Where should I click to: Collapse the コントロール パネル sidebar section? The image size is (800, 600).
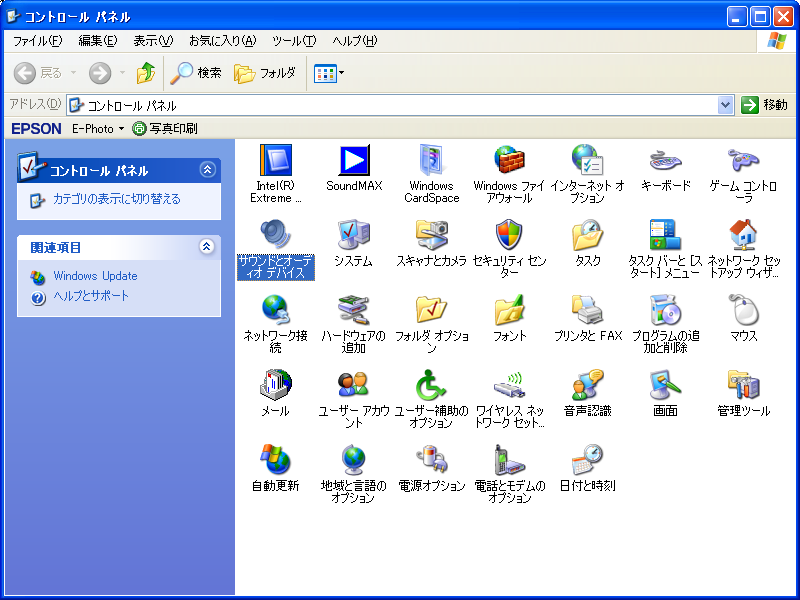pyautogui.click(x=207, y=170)
